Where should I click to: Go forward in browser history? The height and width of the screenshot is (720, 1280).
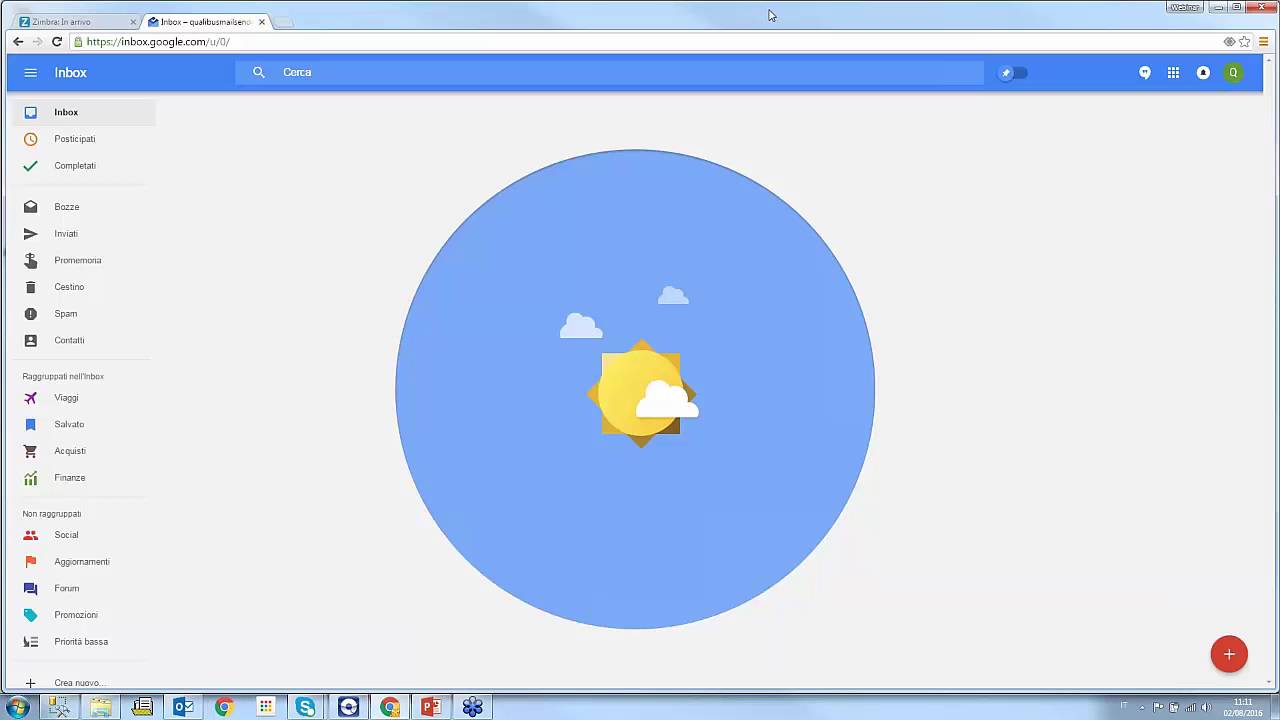(37, 42)
